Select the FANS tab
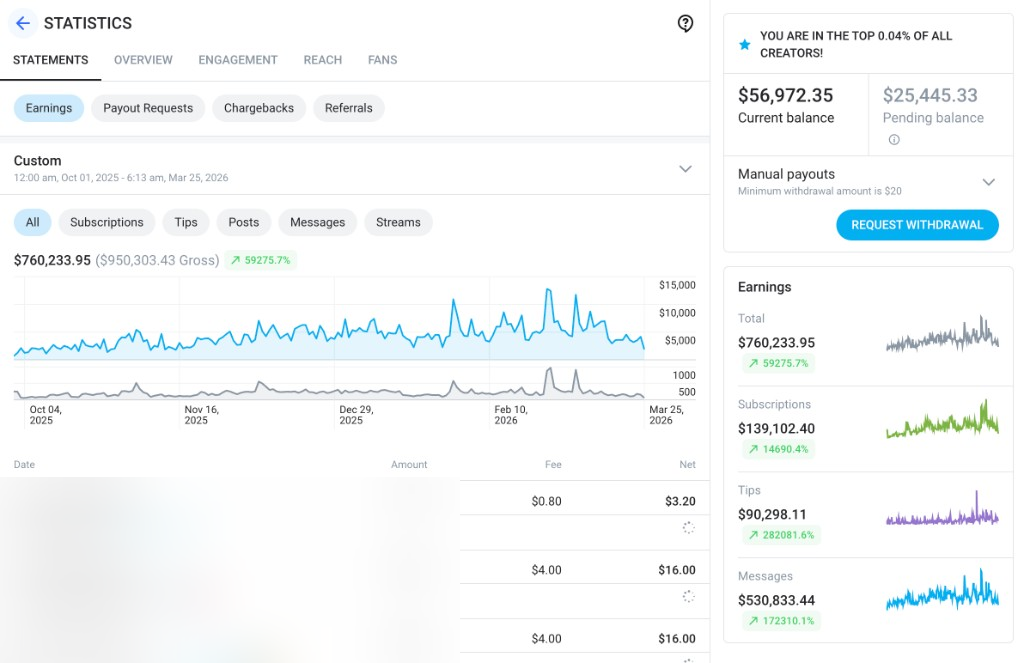1024x663 pixels. [382, 60]
